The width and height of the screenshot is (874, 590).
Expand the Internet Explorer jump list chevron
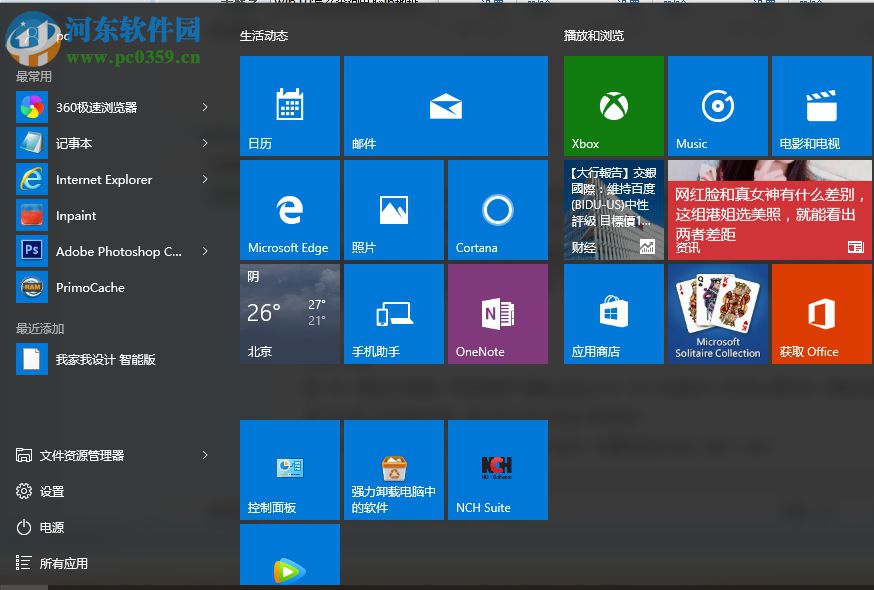coord(204,179)
